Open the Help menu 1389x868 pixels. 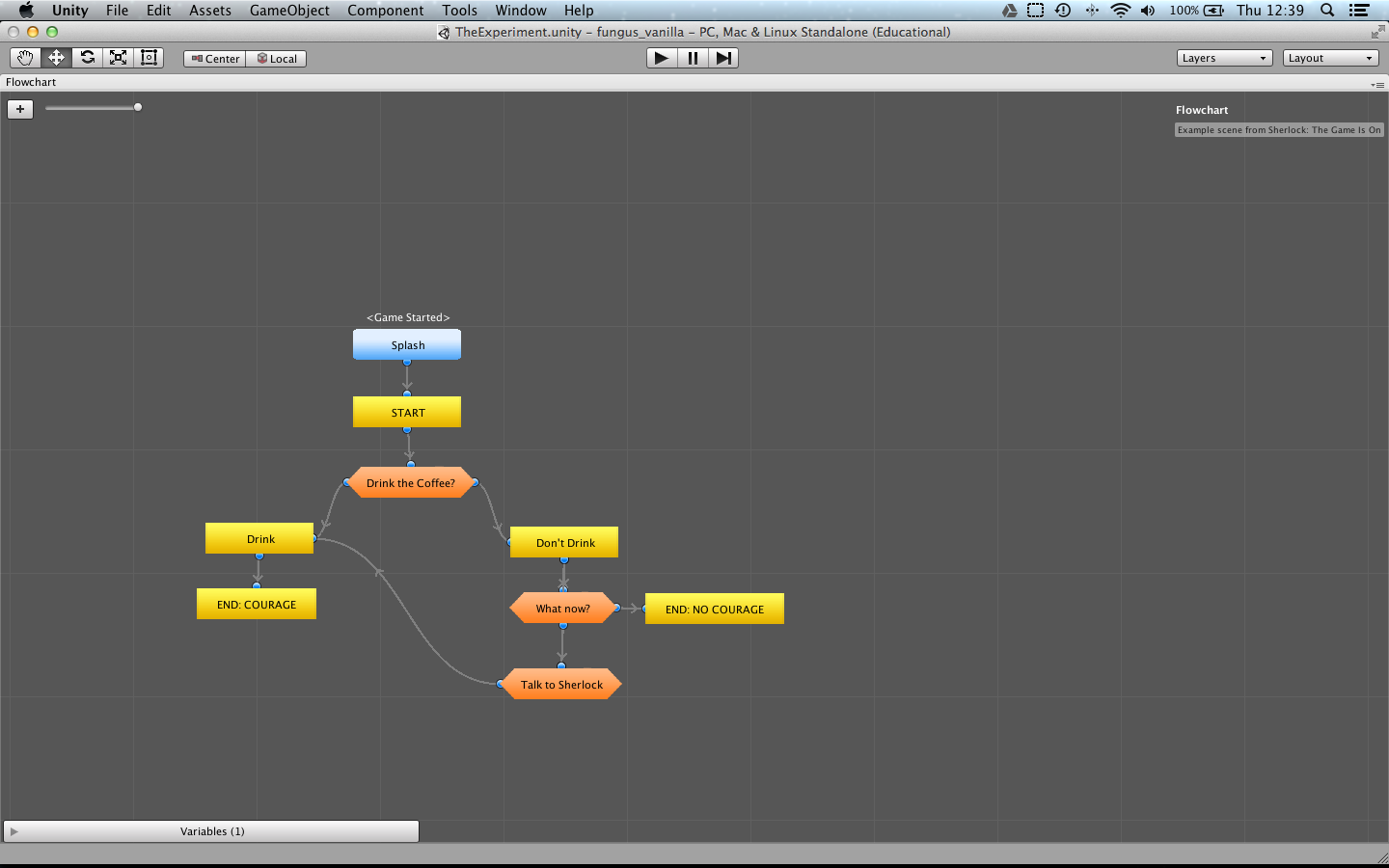point(579,11)
